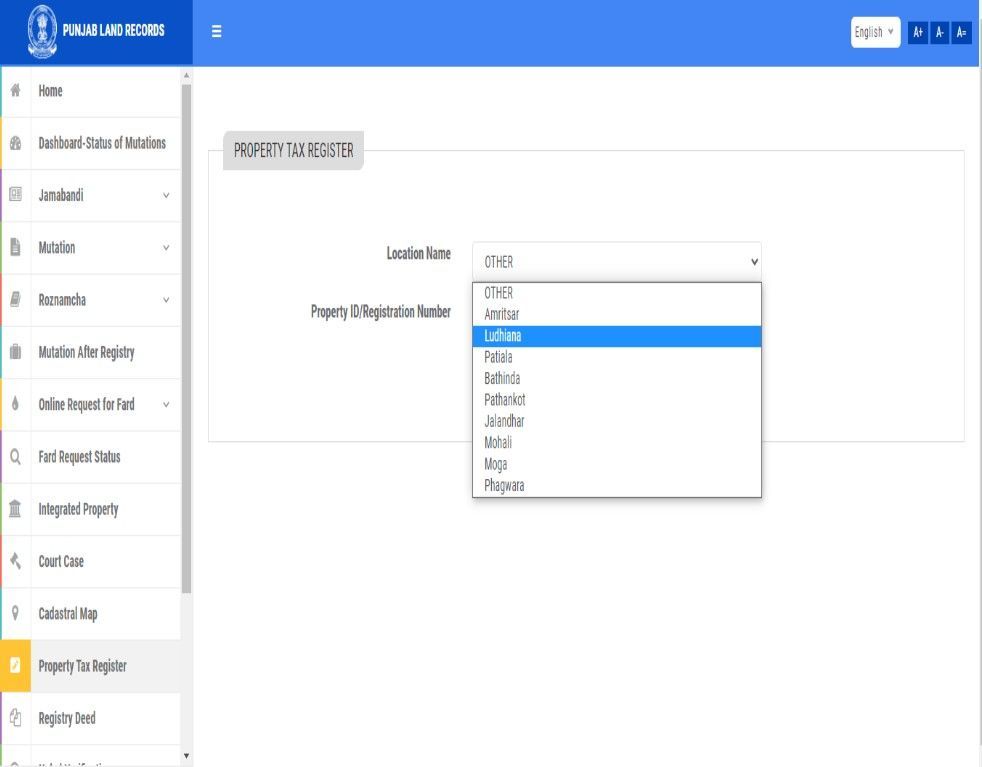Decrease font size with A- button
This screenshot has width=982, height=767.
[x=940, y=32]
